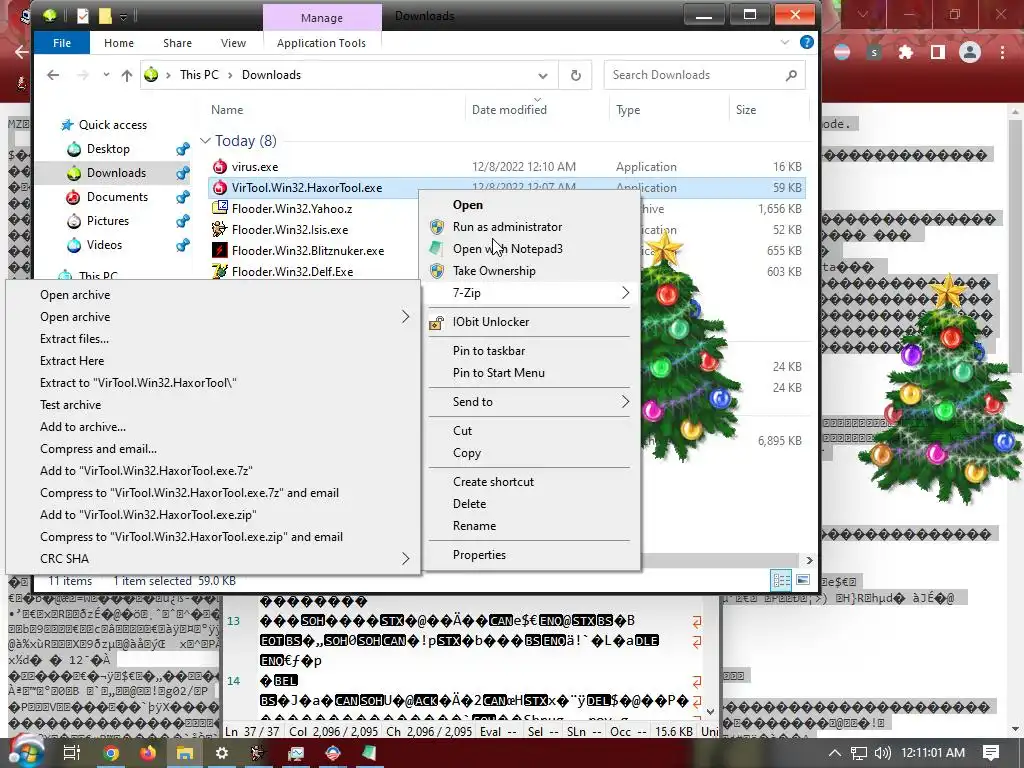
Task: Select the Flooder.Win32.Delf.Exe file icon
Action: click(220, 271)
